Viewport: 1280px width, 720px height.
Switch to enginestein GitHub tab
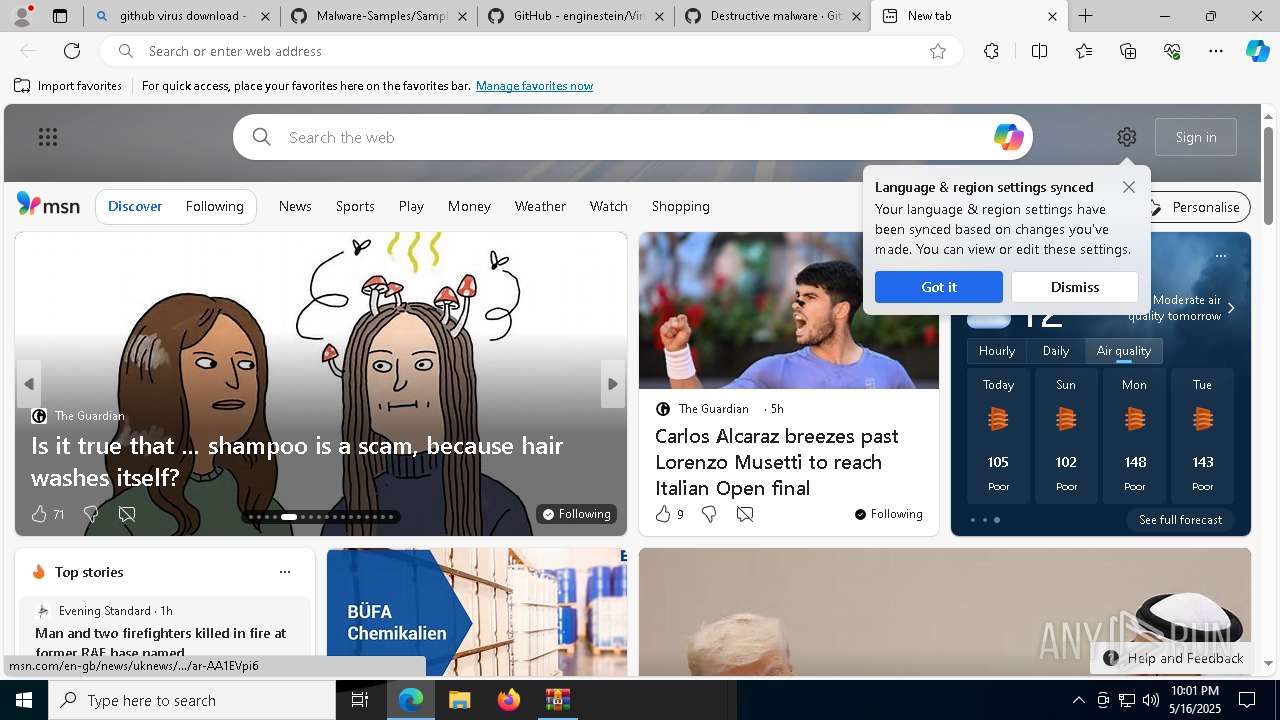coord(575,16)
